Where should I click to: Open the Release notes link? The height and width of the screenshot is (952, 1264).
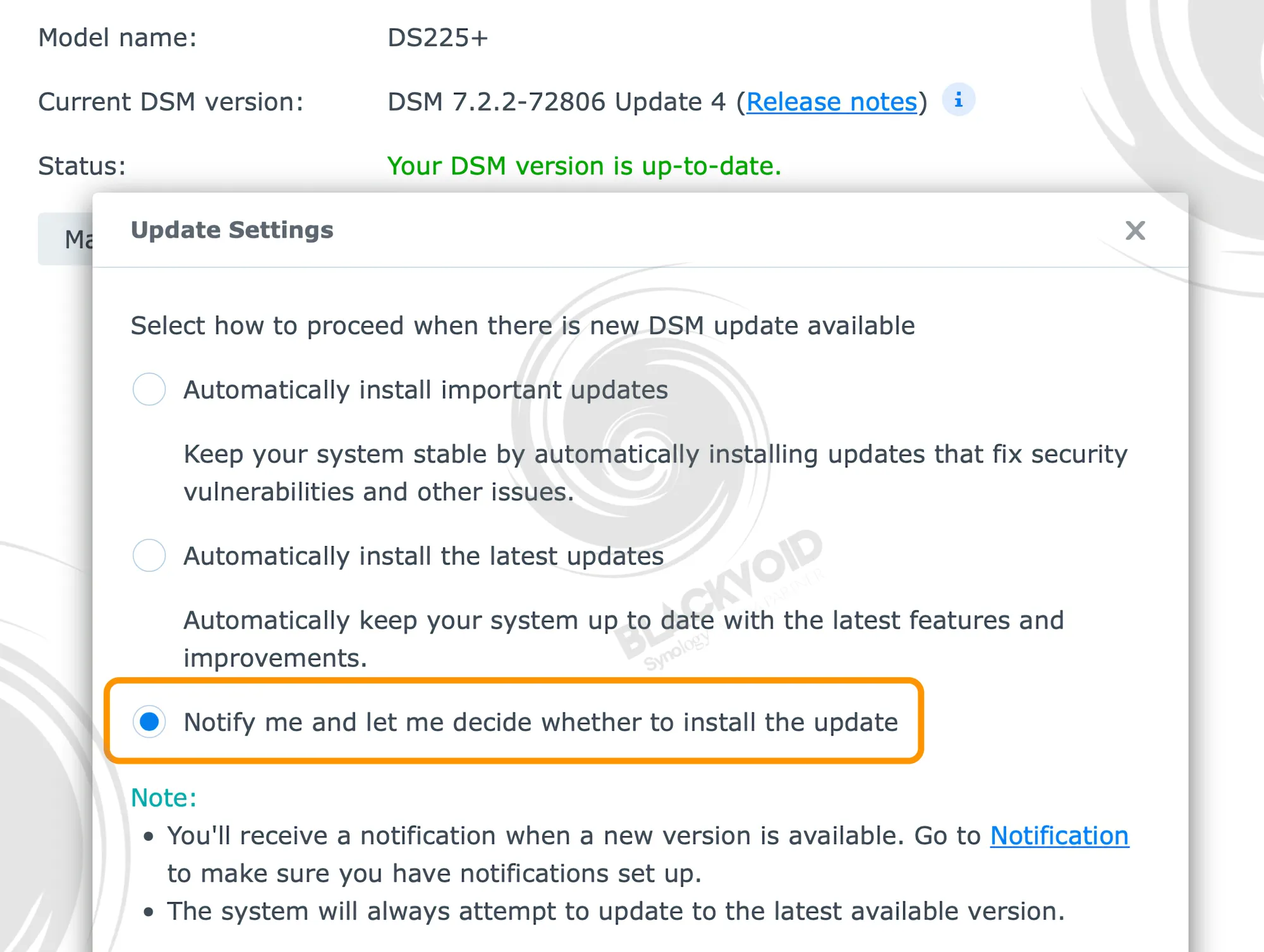coord(832,102)
